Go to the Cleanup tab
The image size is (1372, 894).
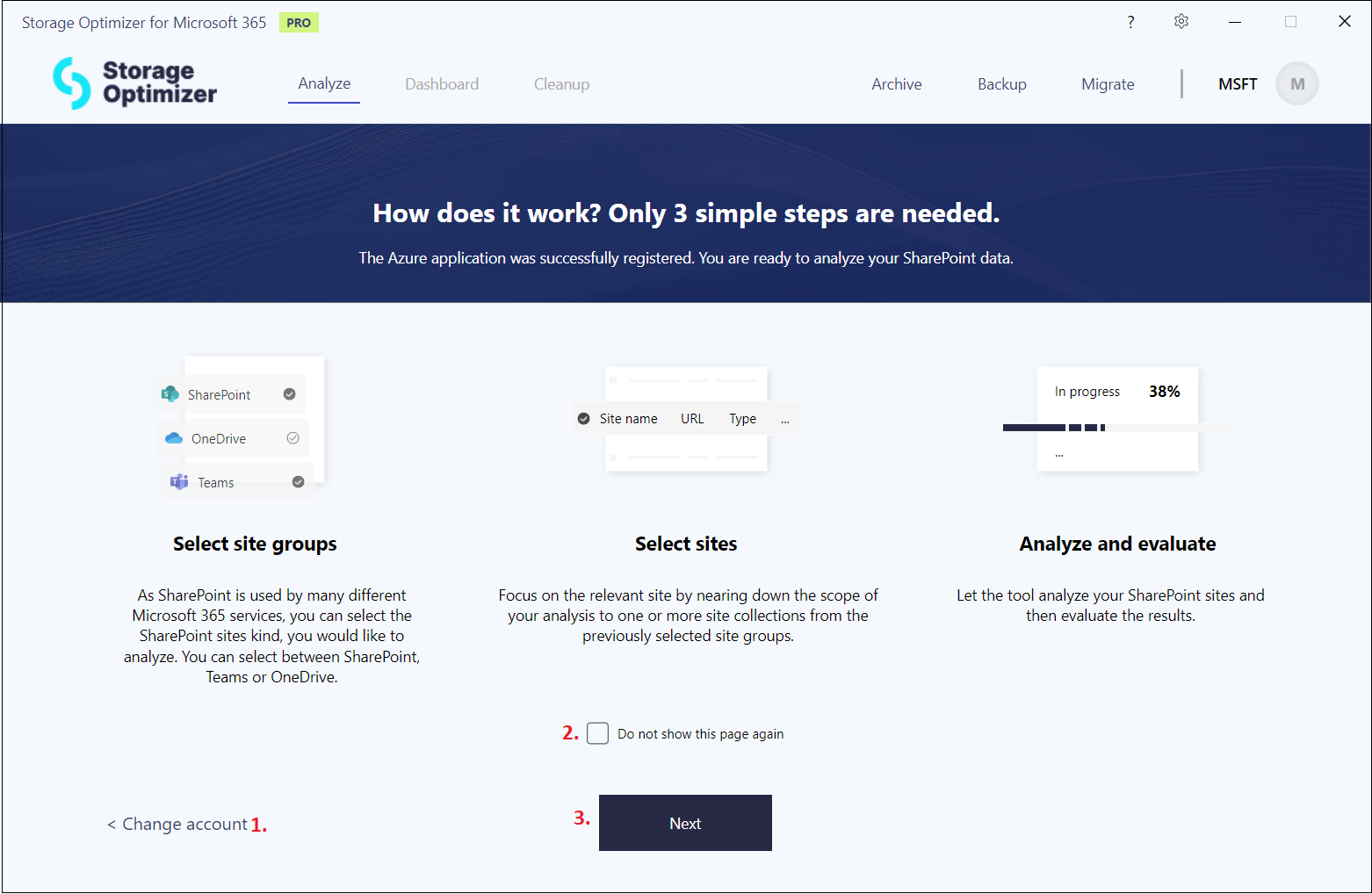561,84
